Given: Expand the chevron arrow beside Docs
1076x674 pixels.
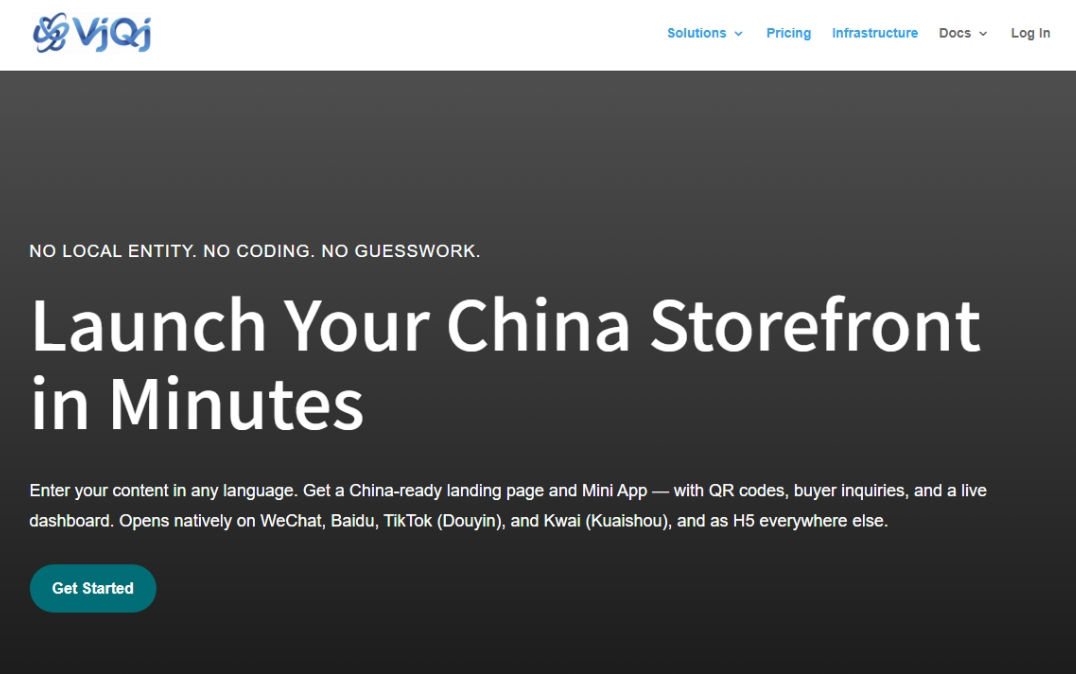Looking at the screenshot, I should pyautogui.click(x=983, y=34).
